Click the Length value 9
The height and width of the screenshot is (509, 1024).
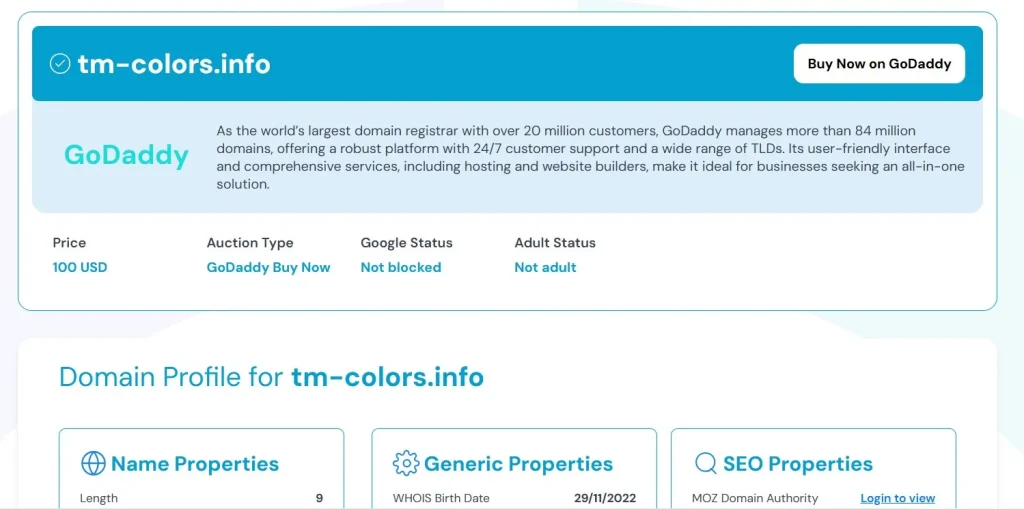319,498
